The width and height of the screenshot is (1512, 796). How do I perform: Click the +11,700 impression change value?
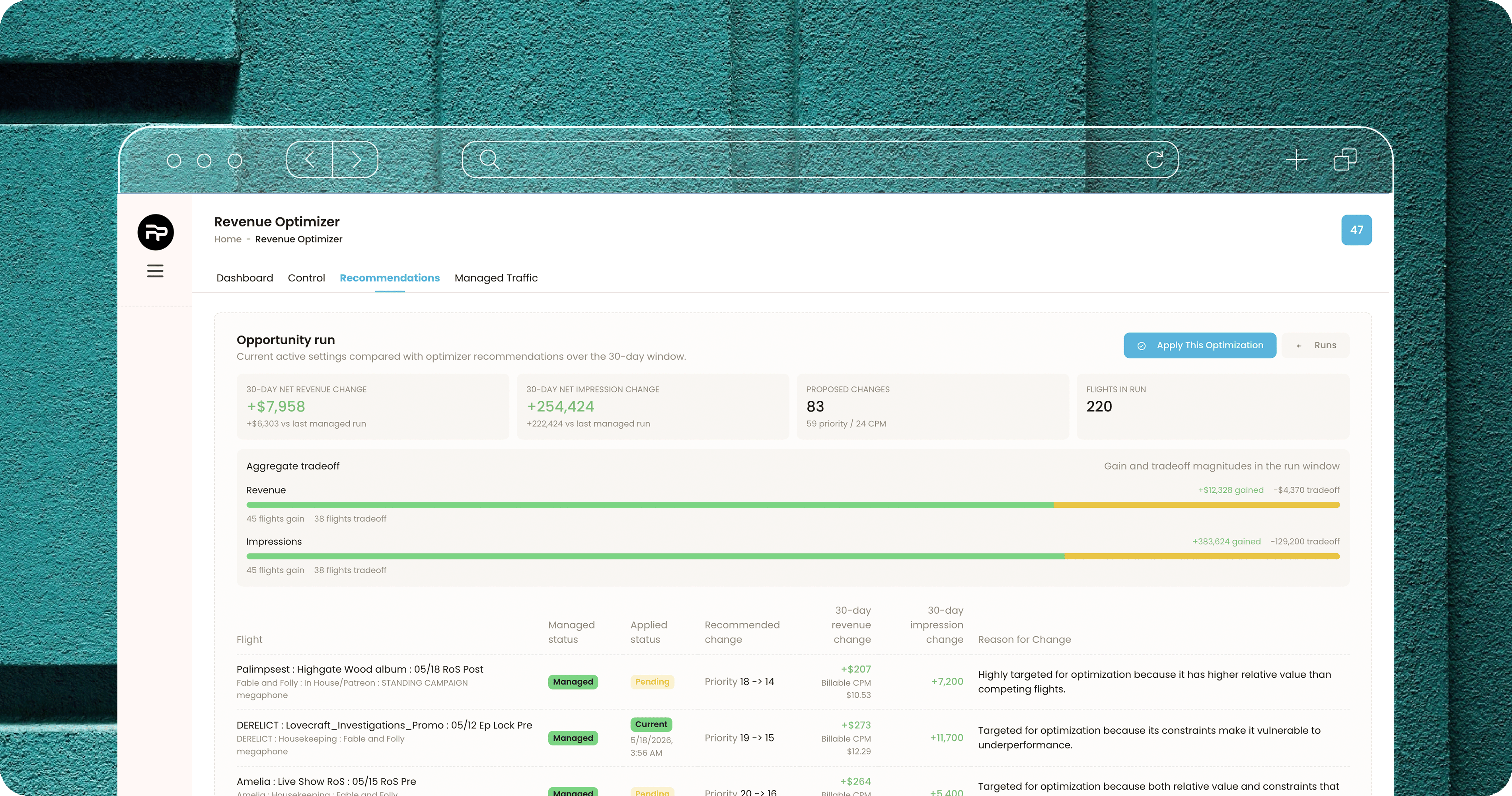946,738
